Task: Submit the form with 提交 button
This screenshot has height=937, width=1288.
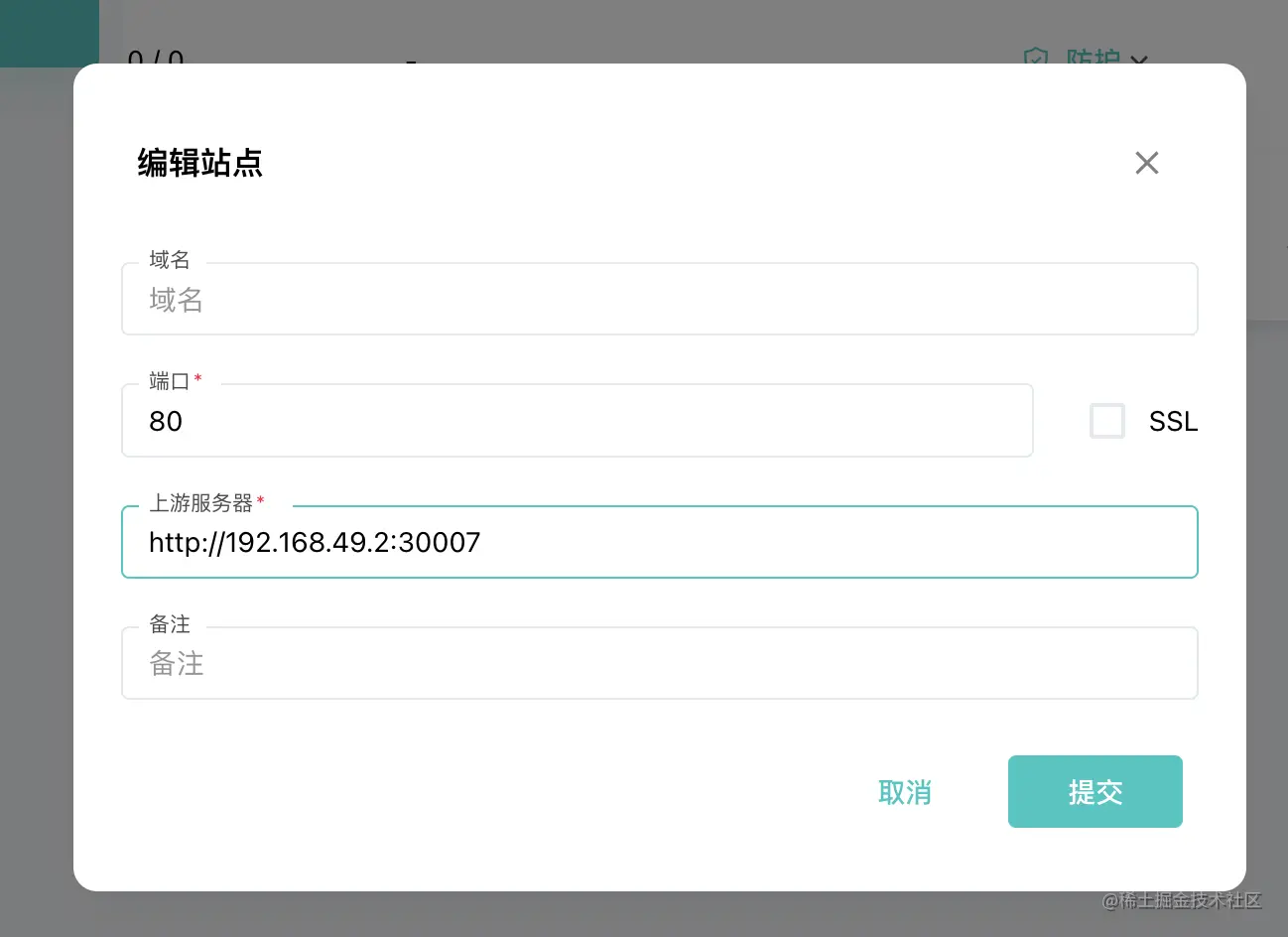Action: [1095, 791]
